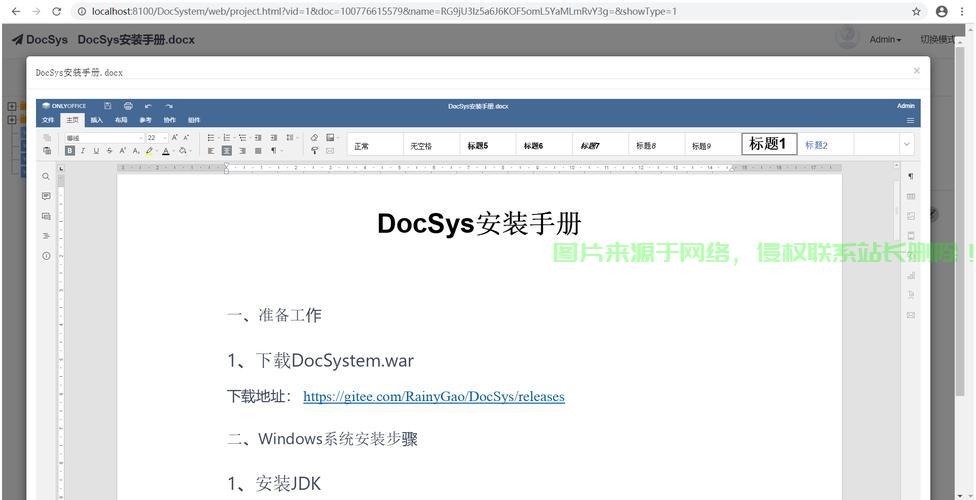This screenshot has height=500, width=976.
Task: Switch to the 参考 tab
Action: (x=145, y=120)
